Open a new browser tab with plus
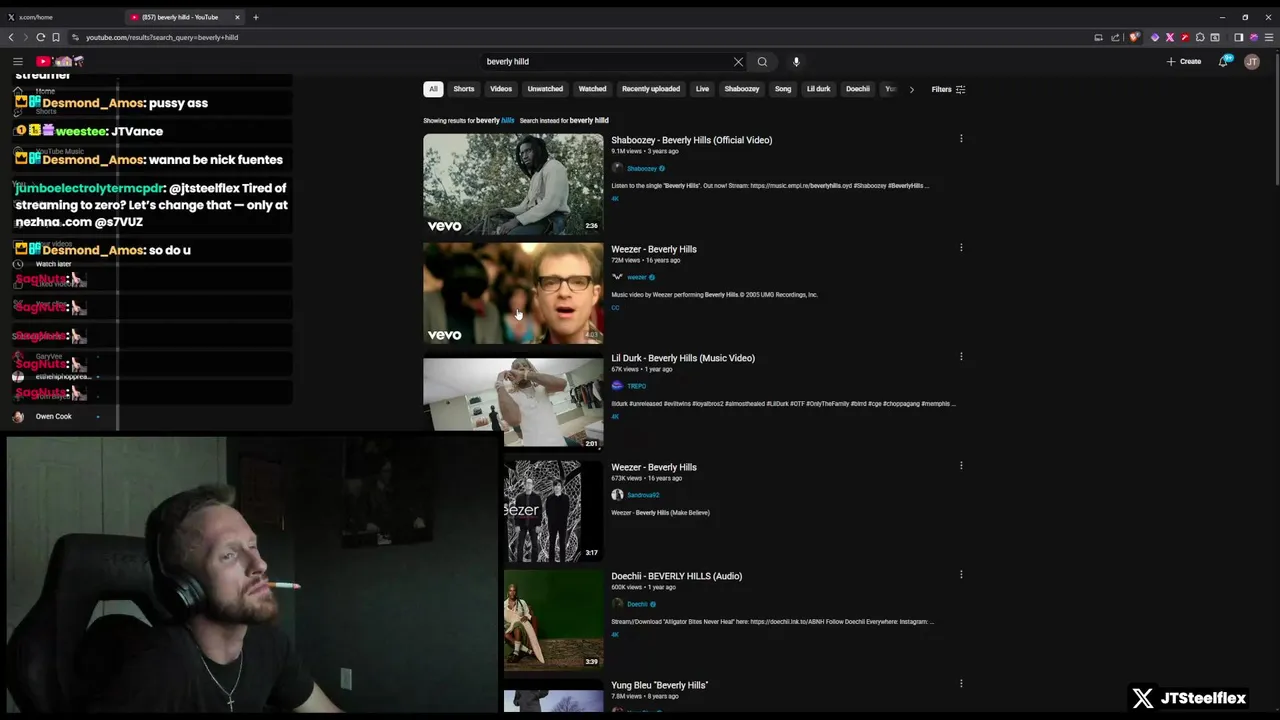Viewport: 1280px width, 720px height. 255,17
